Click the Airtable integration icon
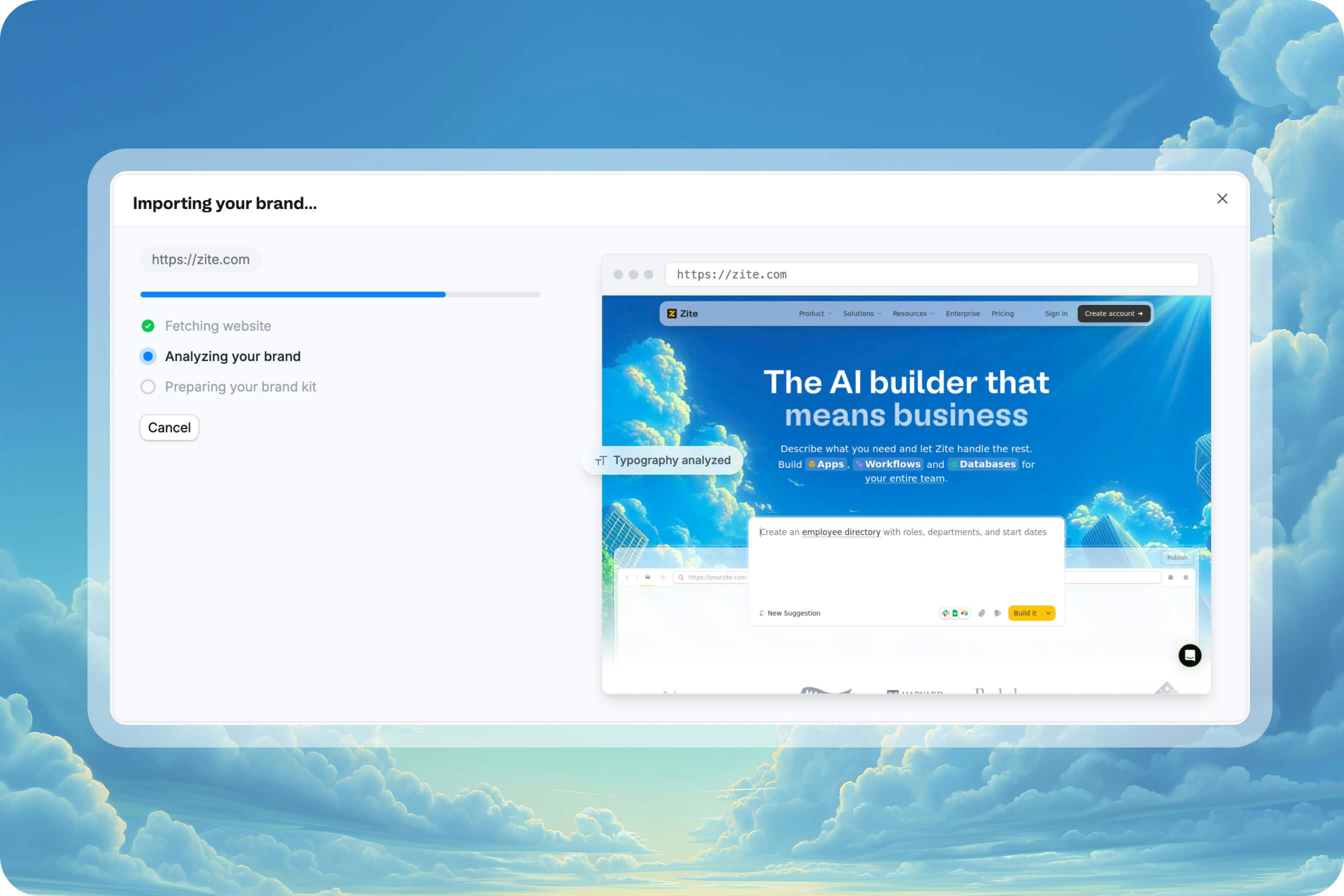The image size is (1344, 896). click(x=964, y=613)
